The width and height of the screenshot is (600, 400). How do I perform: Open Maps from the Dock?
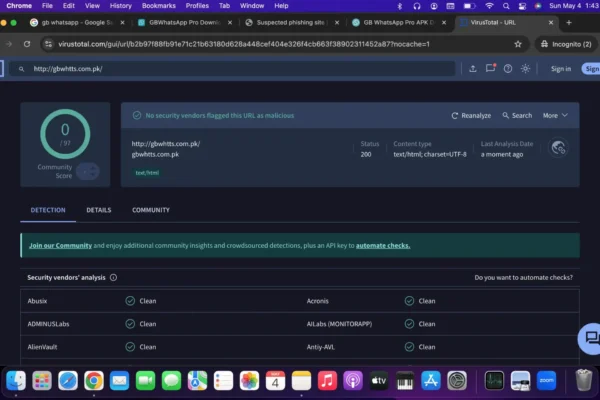pos(197,381)
